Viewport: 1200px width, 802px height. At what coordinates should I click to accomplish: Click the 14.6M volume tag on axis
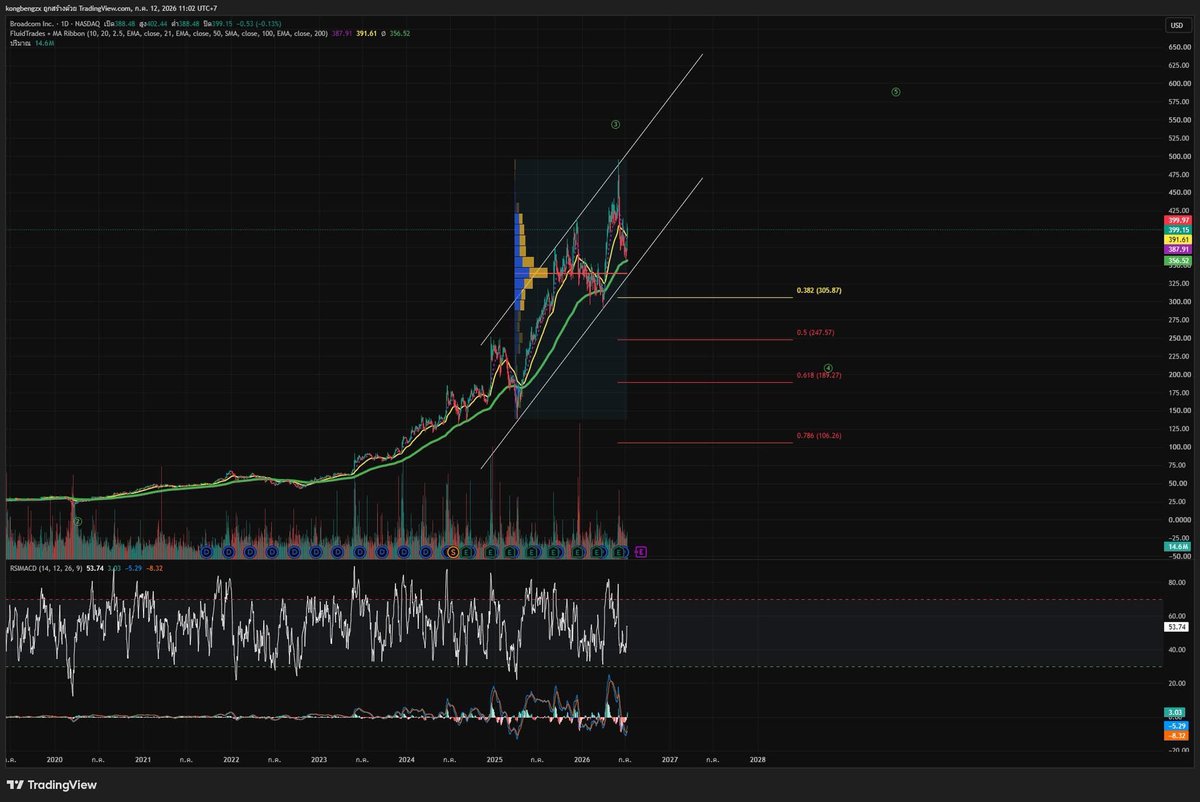pyautogui.click(x=1176, y=547)
